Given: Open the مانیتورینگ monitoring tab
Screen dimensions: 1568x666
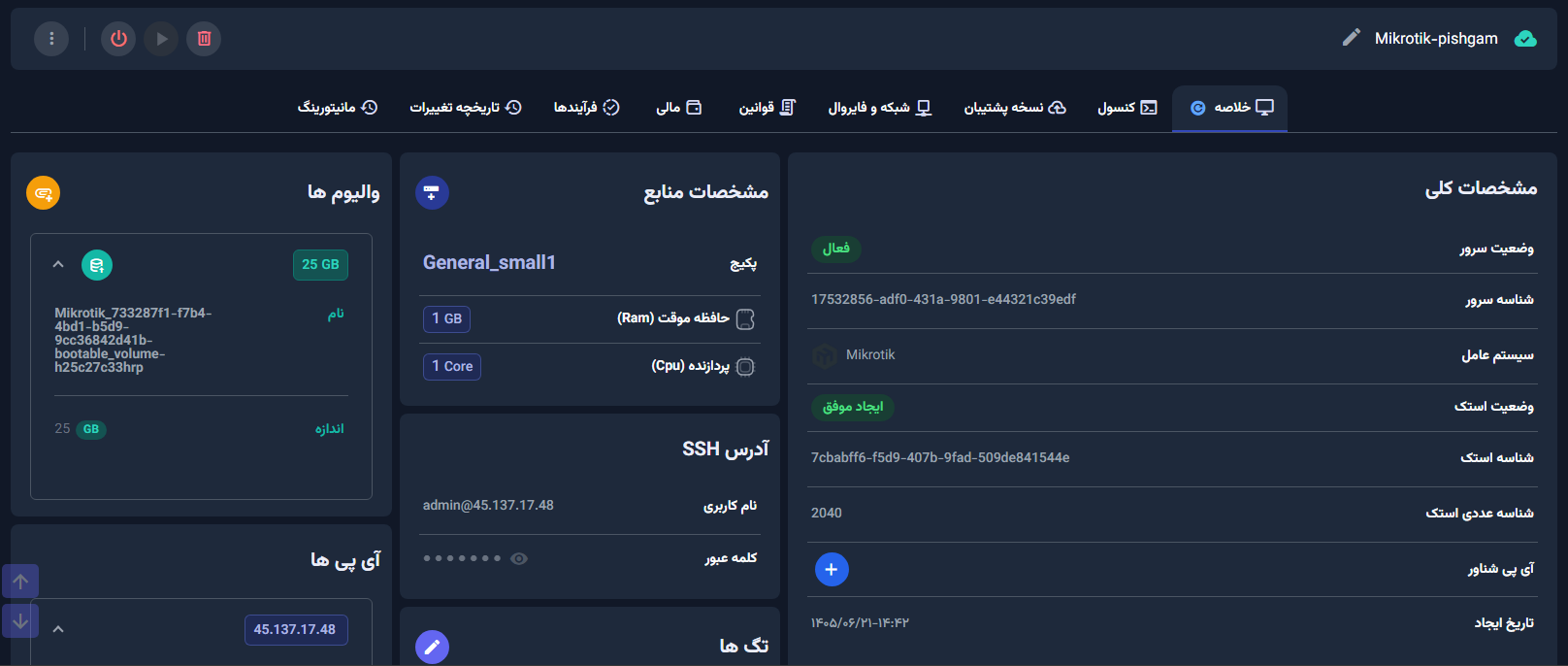Looking at the screenshot, I should tap(338, 108).
